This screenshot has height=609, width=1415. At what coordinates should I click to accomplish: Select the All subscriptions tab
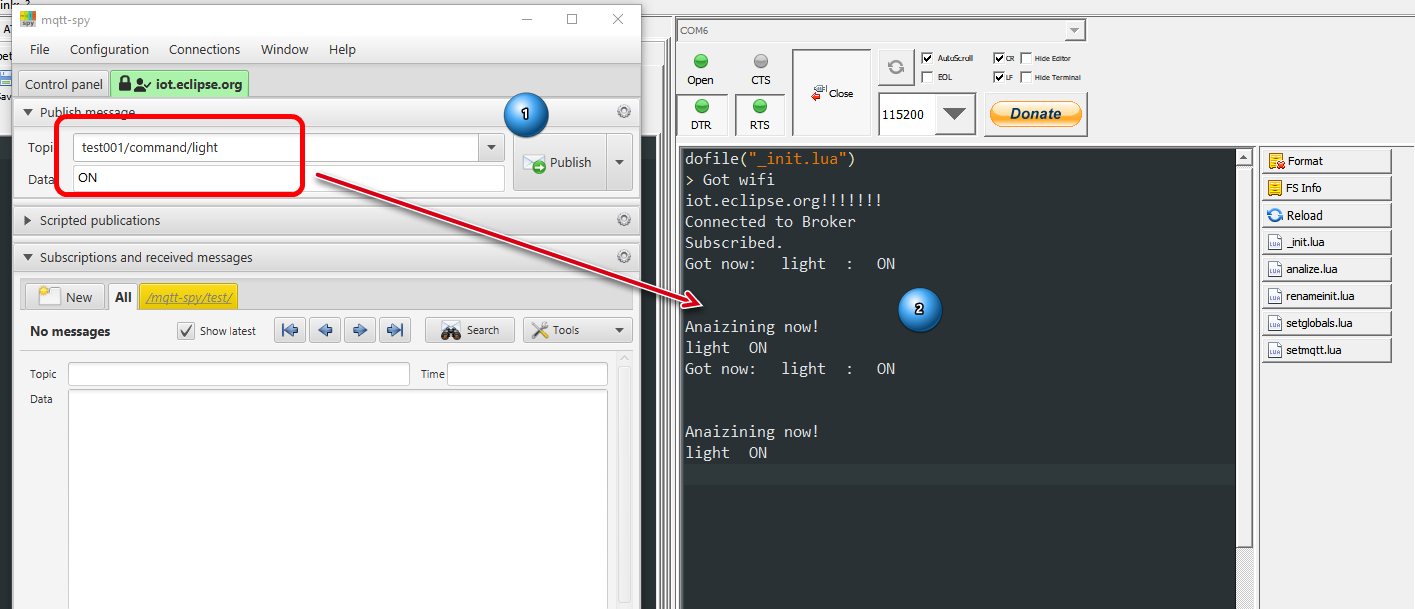(x=123, y=296)
